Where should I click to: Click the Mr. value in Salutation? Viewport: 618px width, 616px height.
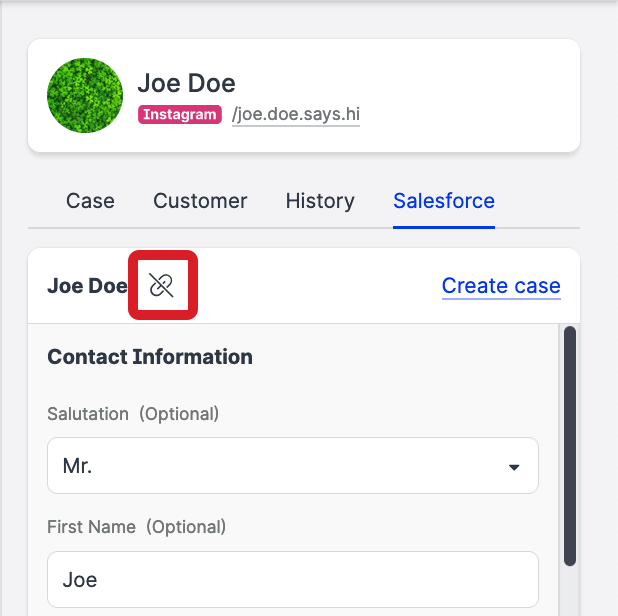coord(77,467)
